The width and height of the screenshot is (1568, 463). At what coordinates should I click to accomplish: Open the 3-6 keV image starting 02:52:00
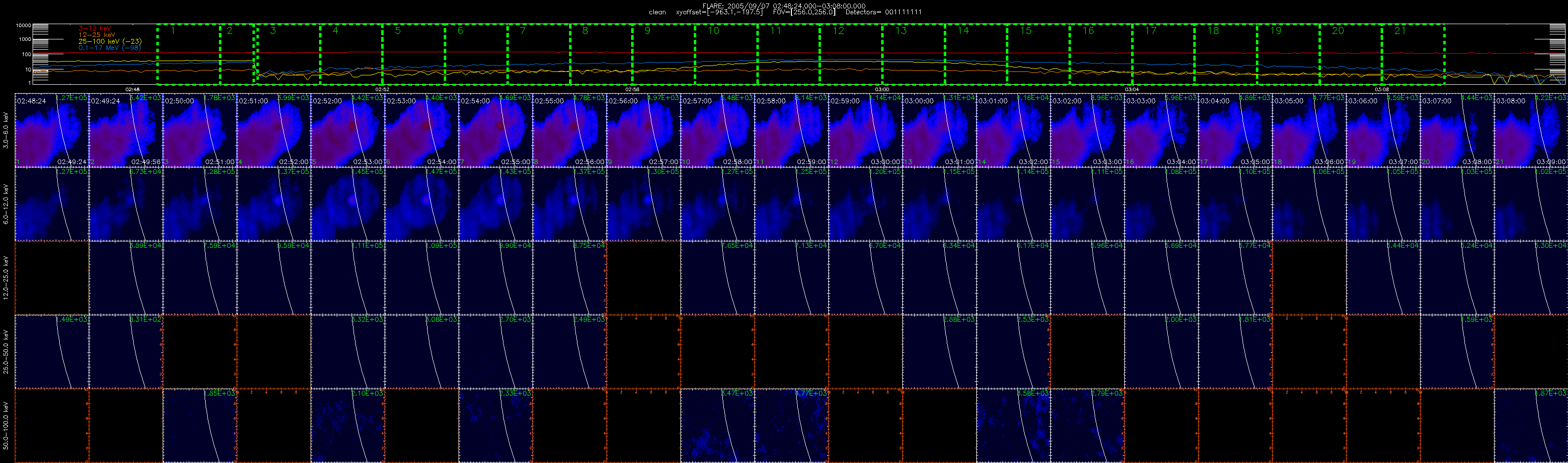pos(348,130)
